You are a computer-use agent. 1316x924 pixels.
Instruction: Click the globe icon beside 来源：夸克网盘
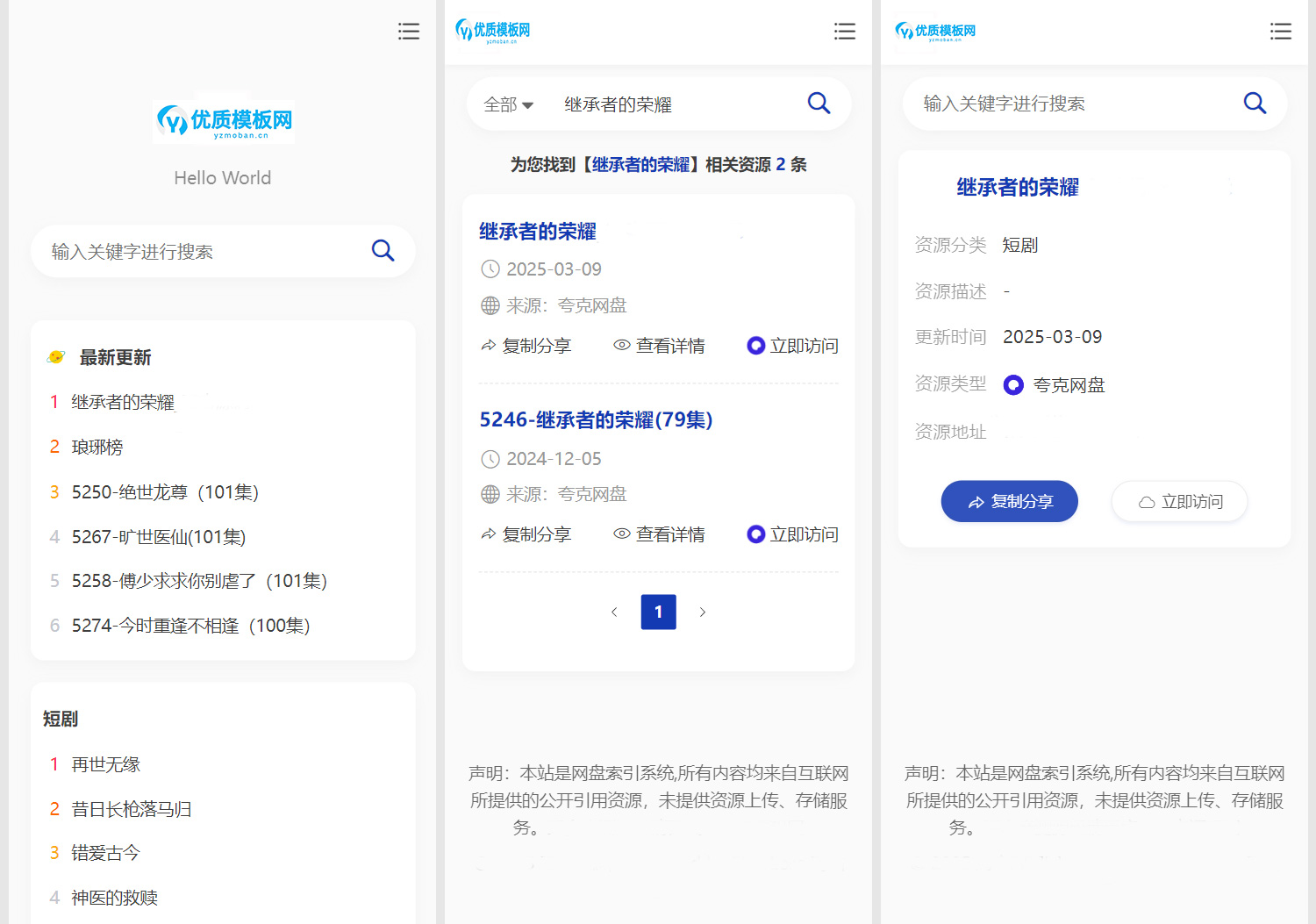[x=490, y=305]
